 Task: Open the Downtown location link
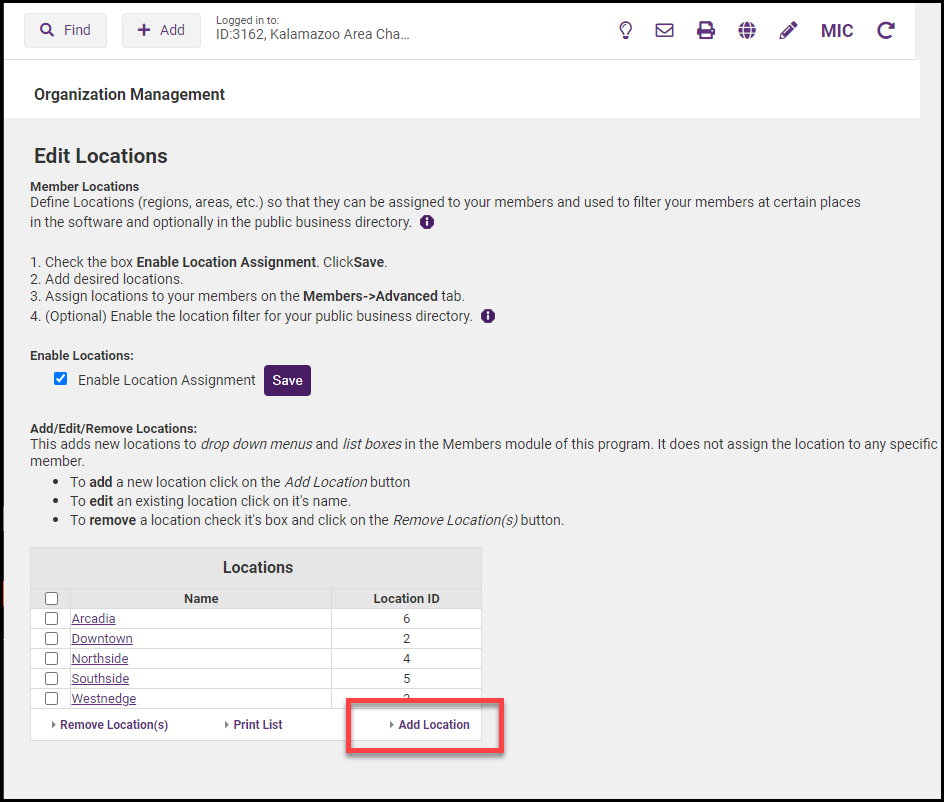102,638
